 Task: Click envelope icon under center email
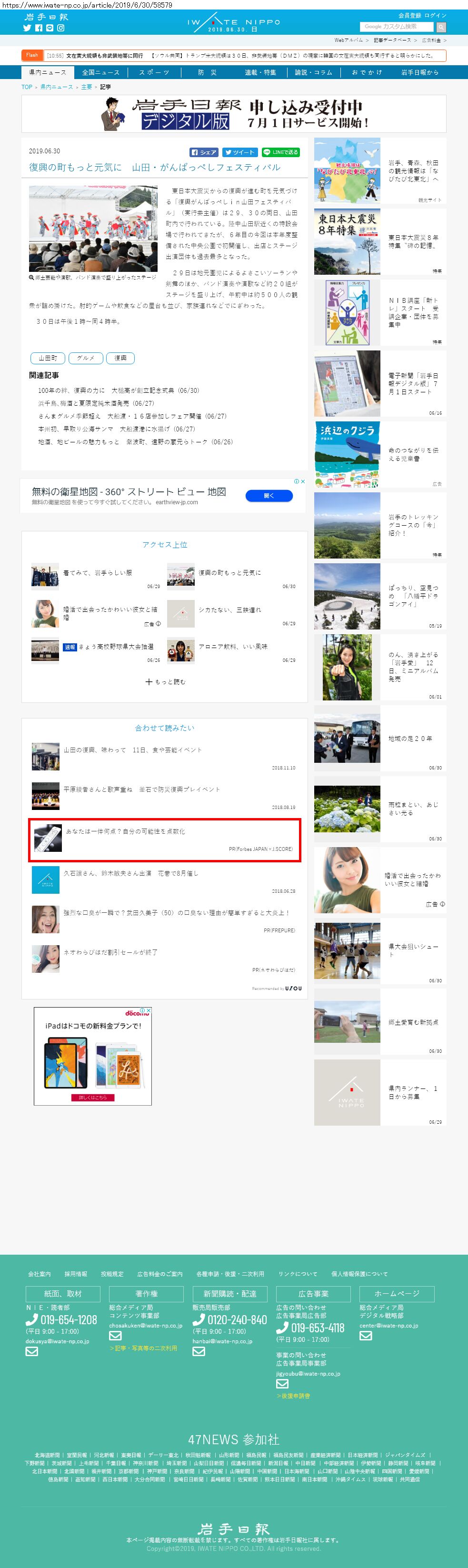point(365,1336)
